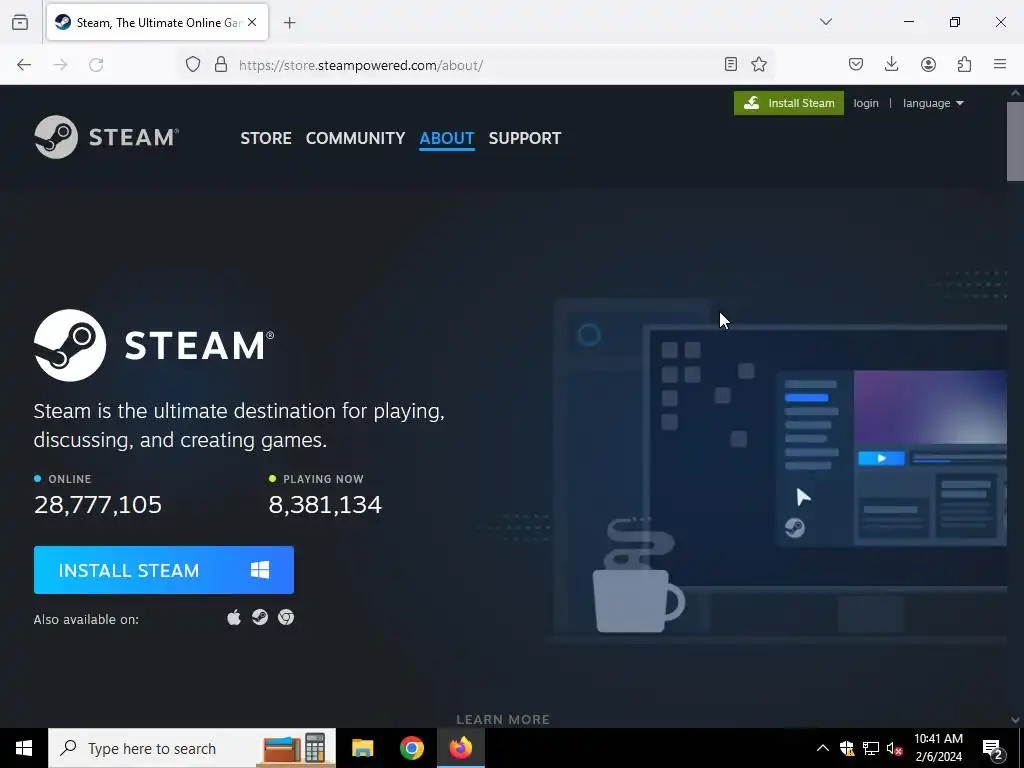Viewport: 1024px width, 768px height.
Task: Click the address bar URL field
Action: (477, 65)
